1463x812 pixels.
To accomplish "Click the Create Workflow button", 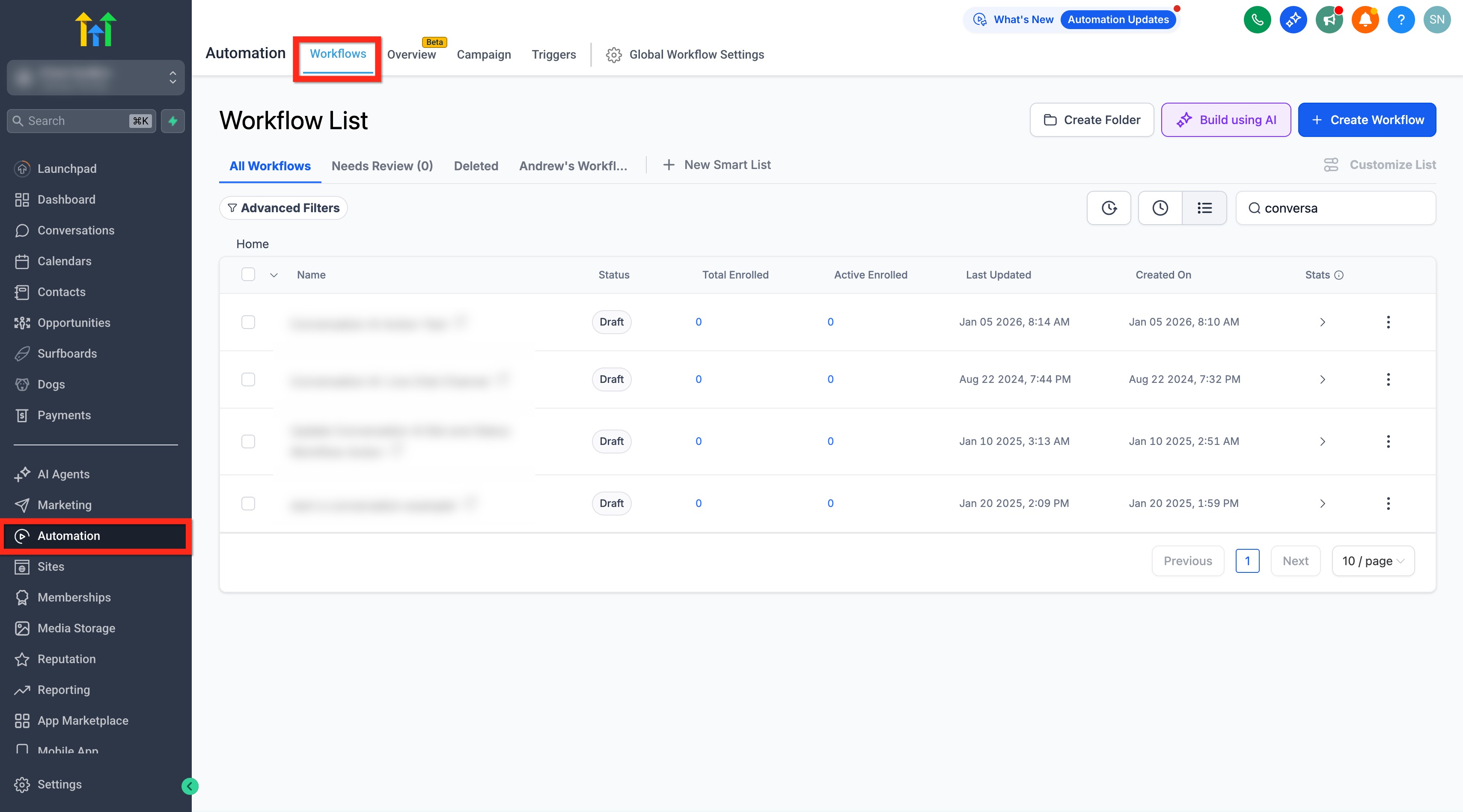I will coord(1366,120).
